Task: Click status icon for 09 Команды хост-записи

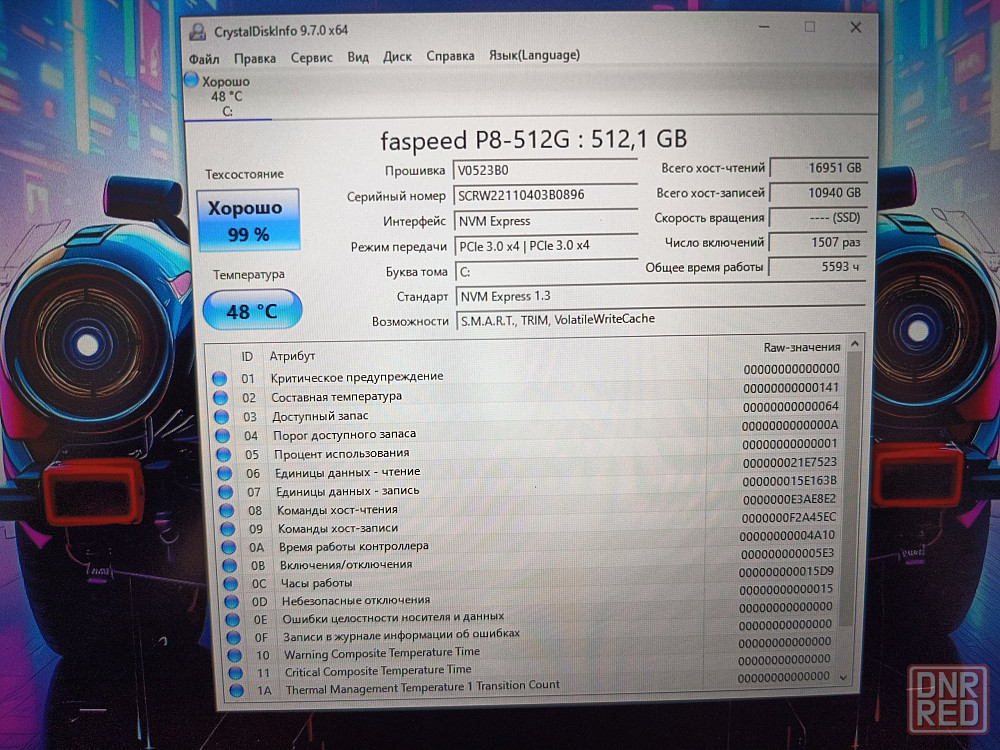Action: (x=228, y=529)
